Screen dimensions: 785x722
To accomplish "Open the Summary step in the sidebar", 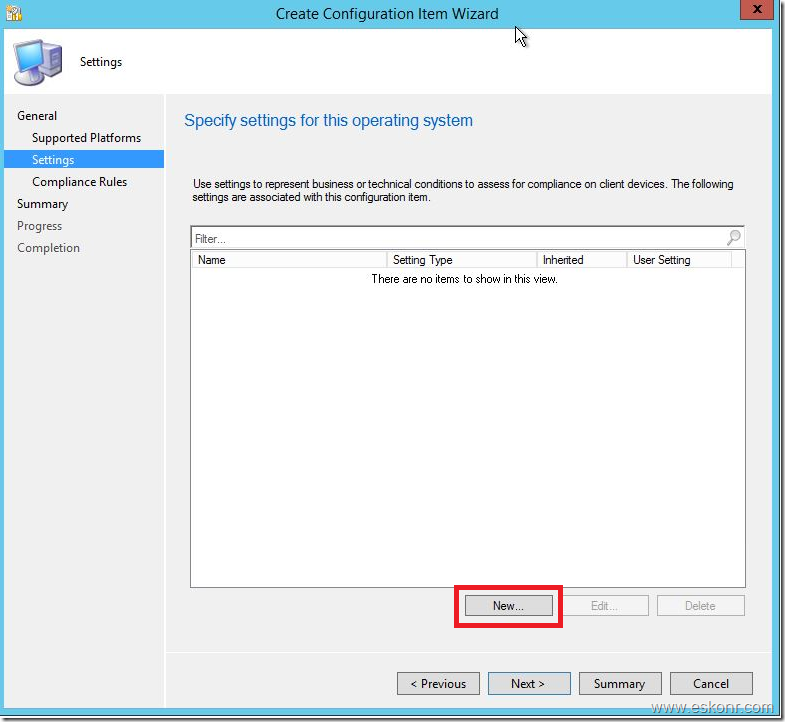I will 43,204.
